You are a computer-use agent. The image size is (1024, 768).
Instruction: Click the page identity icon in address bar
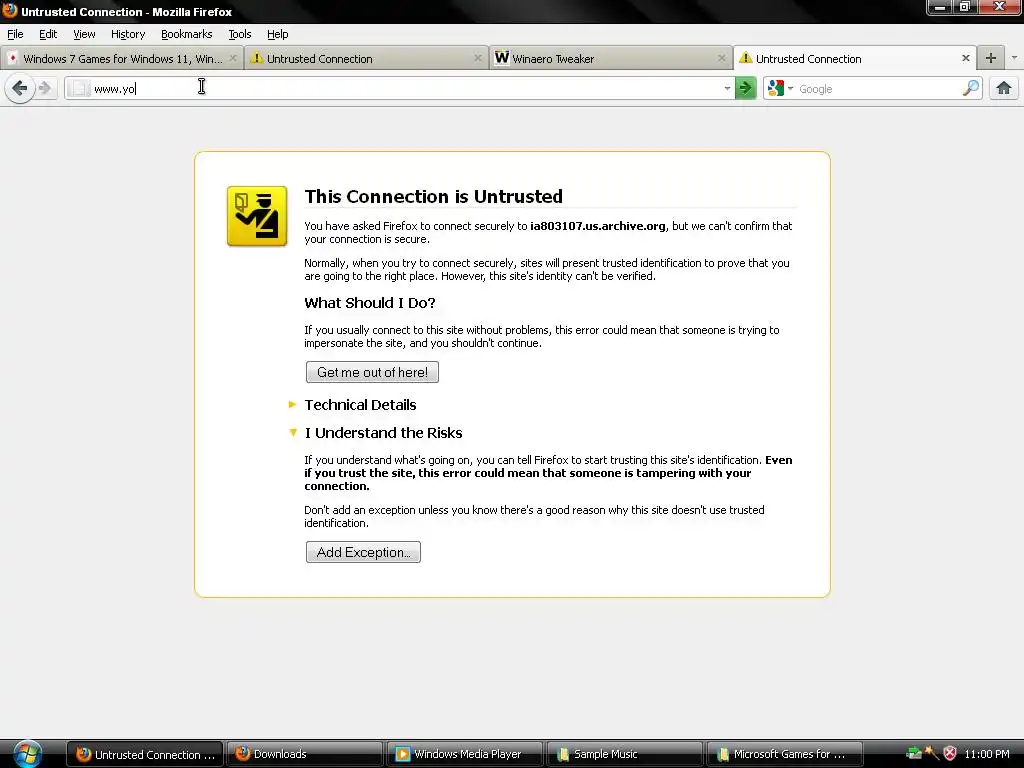(x=79, y=88)
